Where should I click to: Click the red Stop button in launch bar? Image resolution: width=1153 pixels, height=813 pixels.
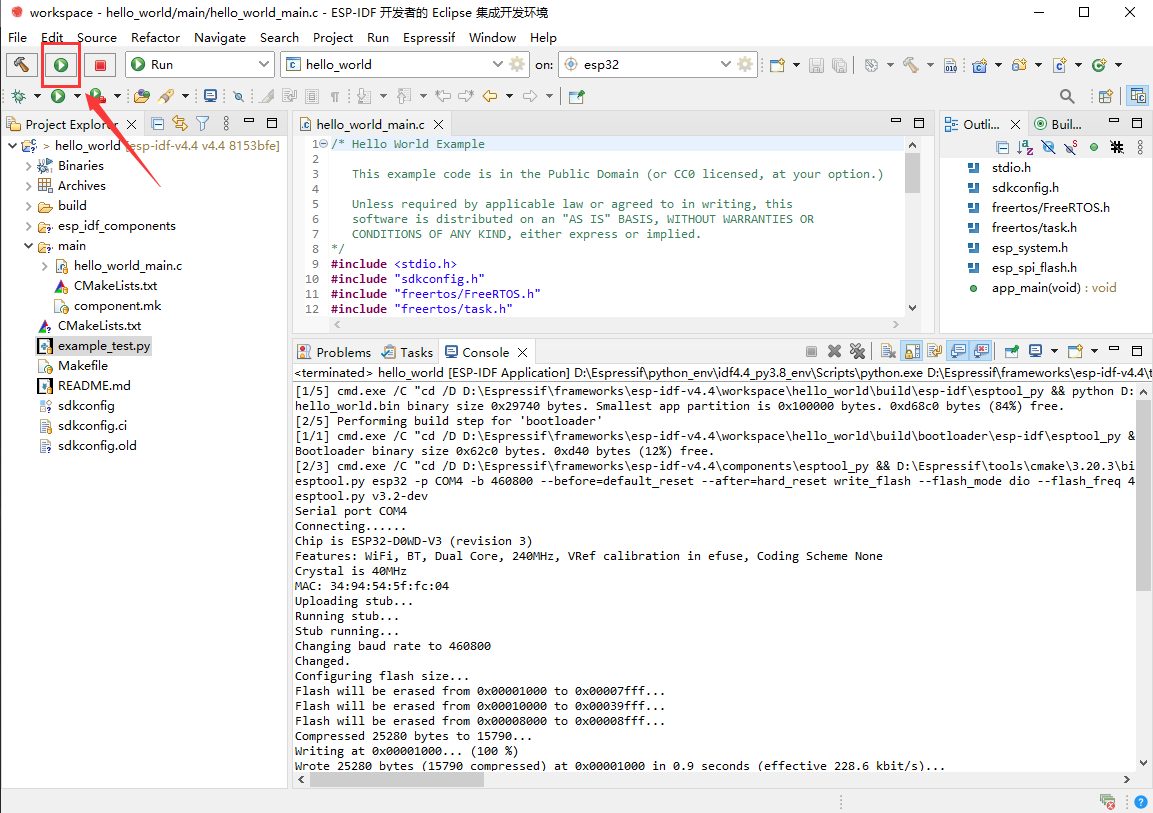tap(100, 65)
